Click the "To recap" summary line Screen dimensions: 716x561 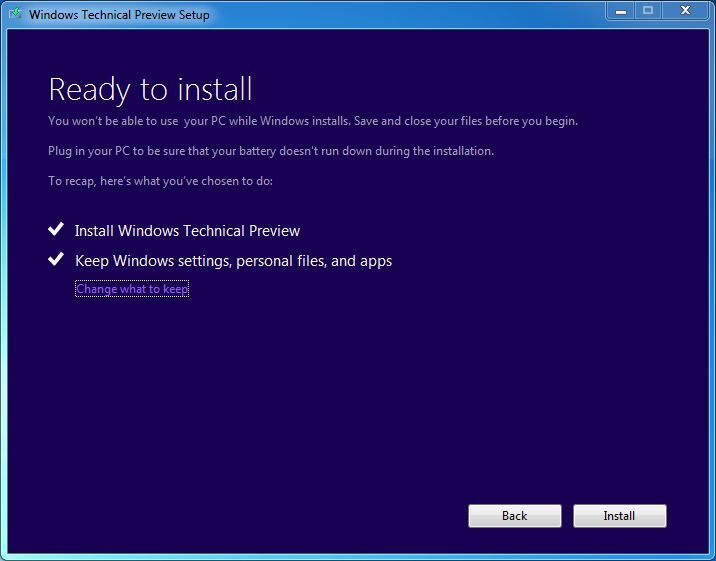click(160, 181)
